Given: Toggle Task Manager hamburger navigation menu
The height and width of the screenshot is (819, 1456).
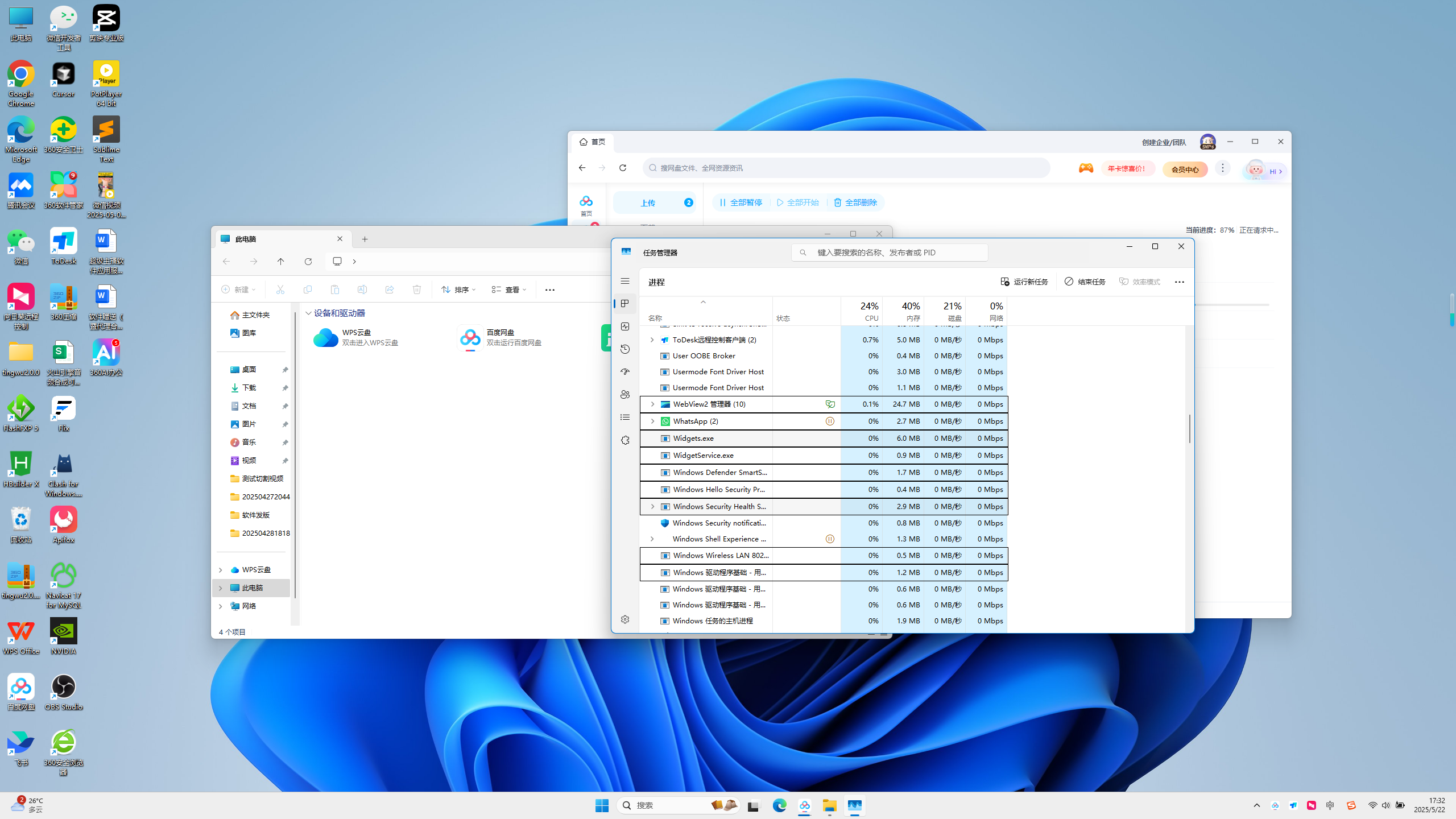Looking at the screenshot, I should click(625, 281).
